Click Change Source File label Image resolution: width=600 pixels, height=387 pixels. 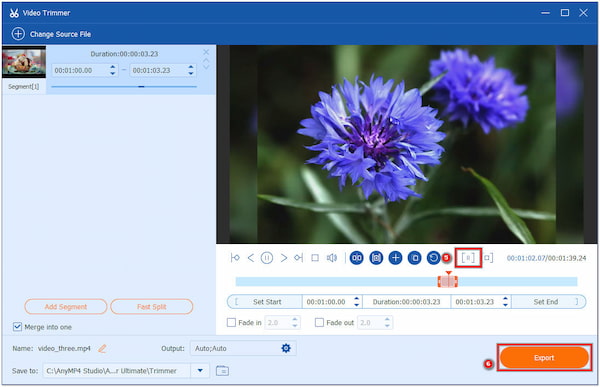(60, 34)
